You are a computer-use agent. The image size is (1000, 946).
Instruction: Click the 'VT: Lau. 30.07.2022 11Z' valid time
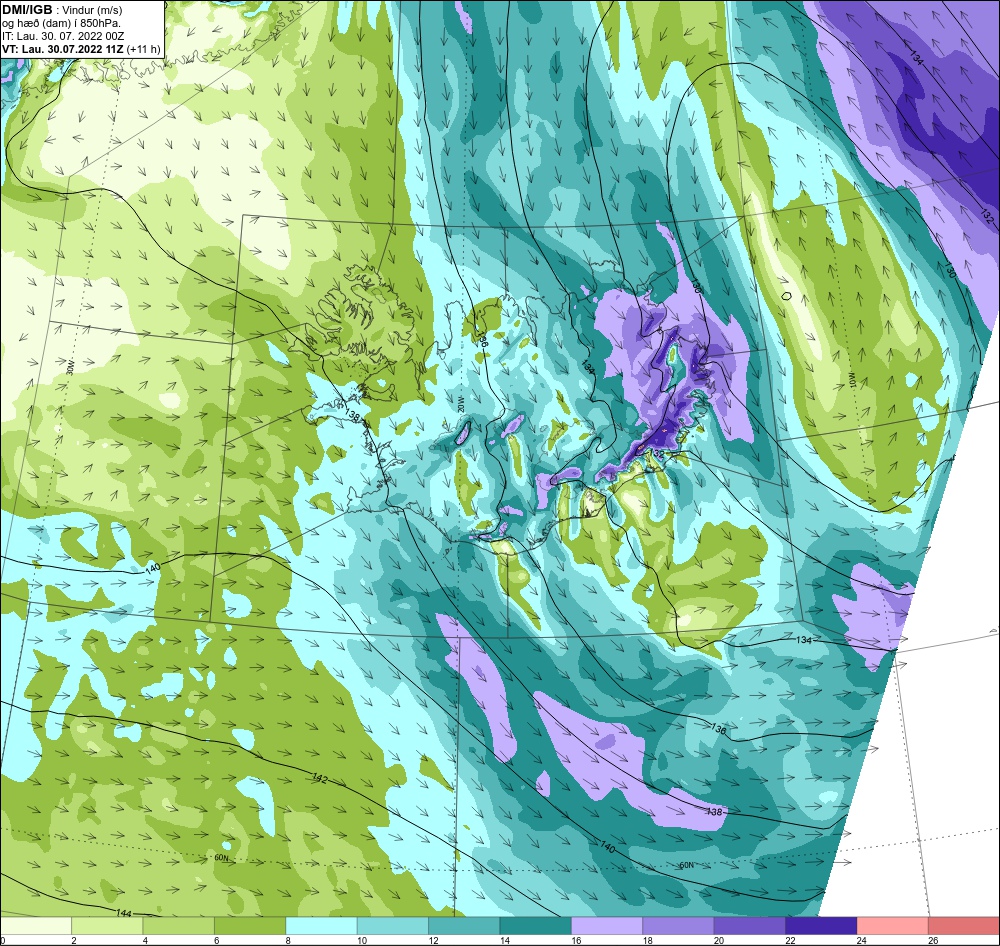coord(63,49)
